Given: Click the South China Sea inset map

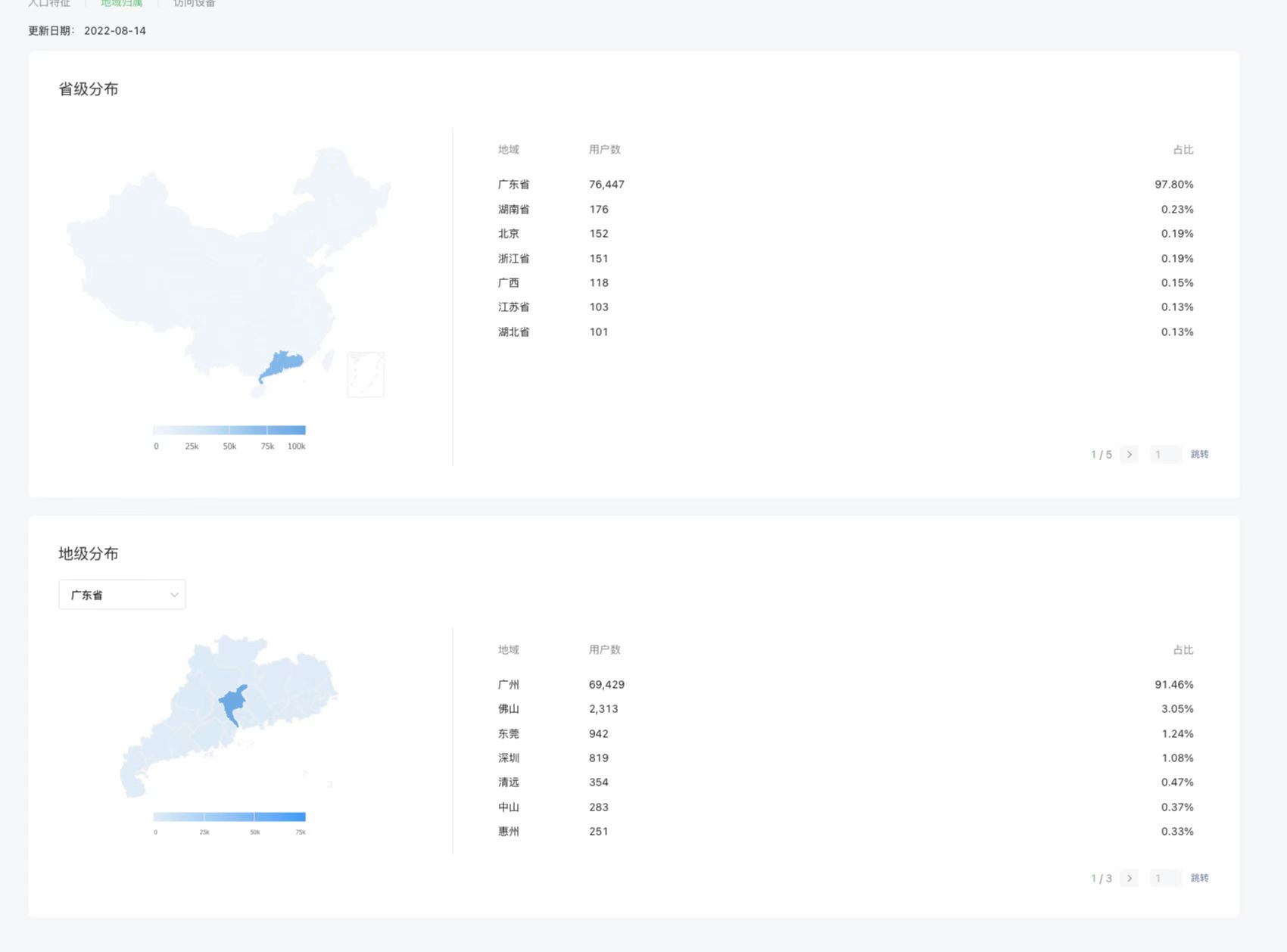Looking at the screenshot, I should click(366, 374).
